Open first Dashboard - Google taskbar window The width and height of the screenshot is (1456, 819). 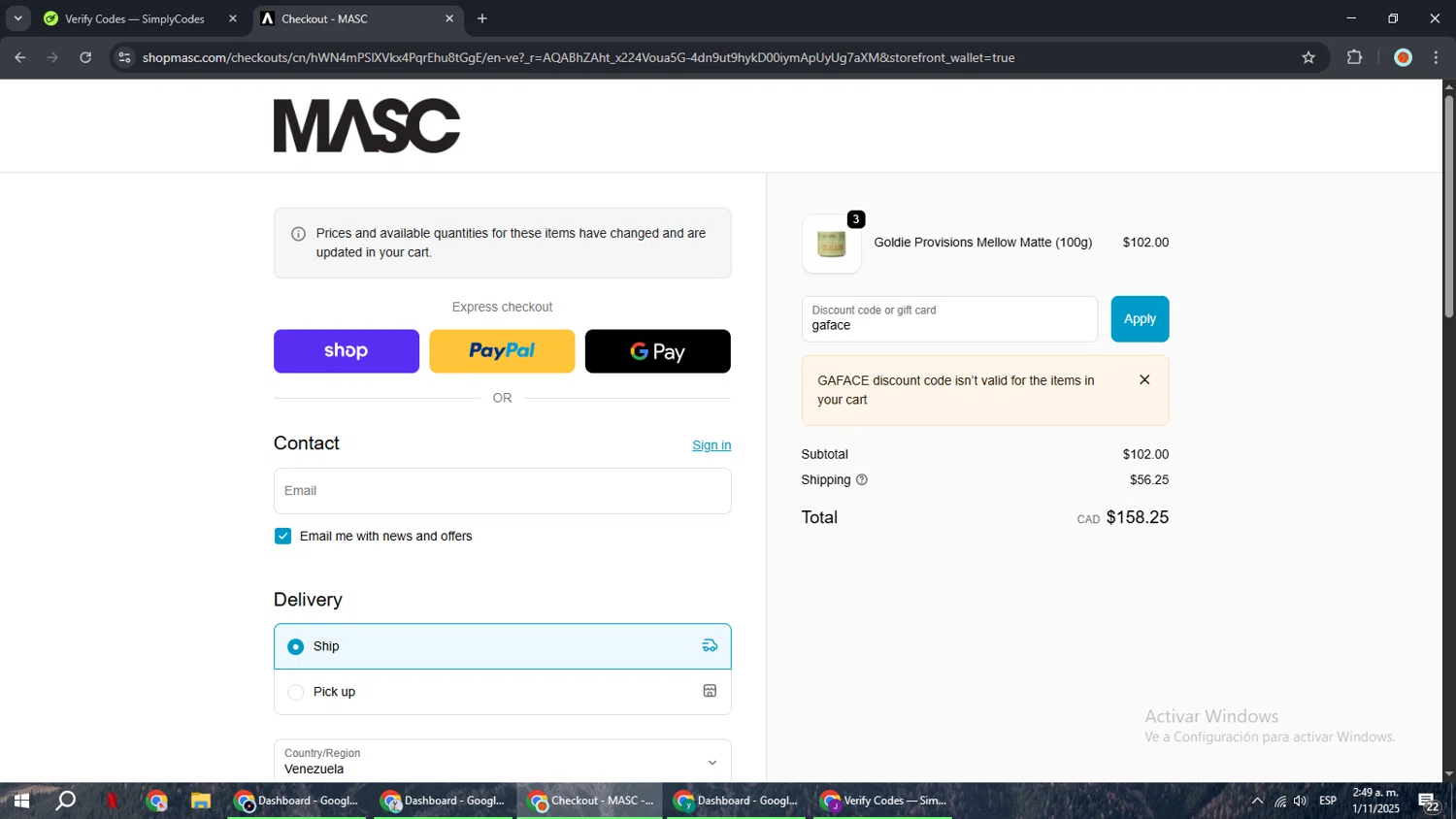297,801
